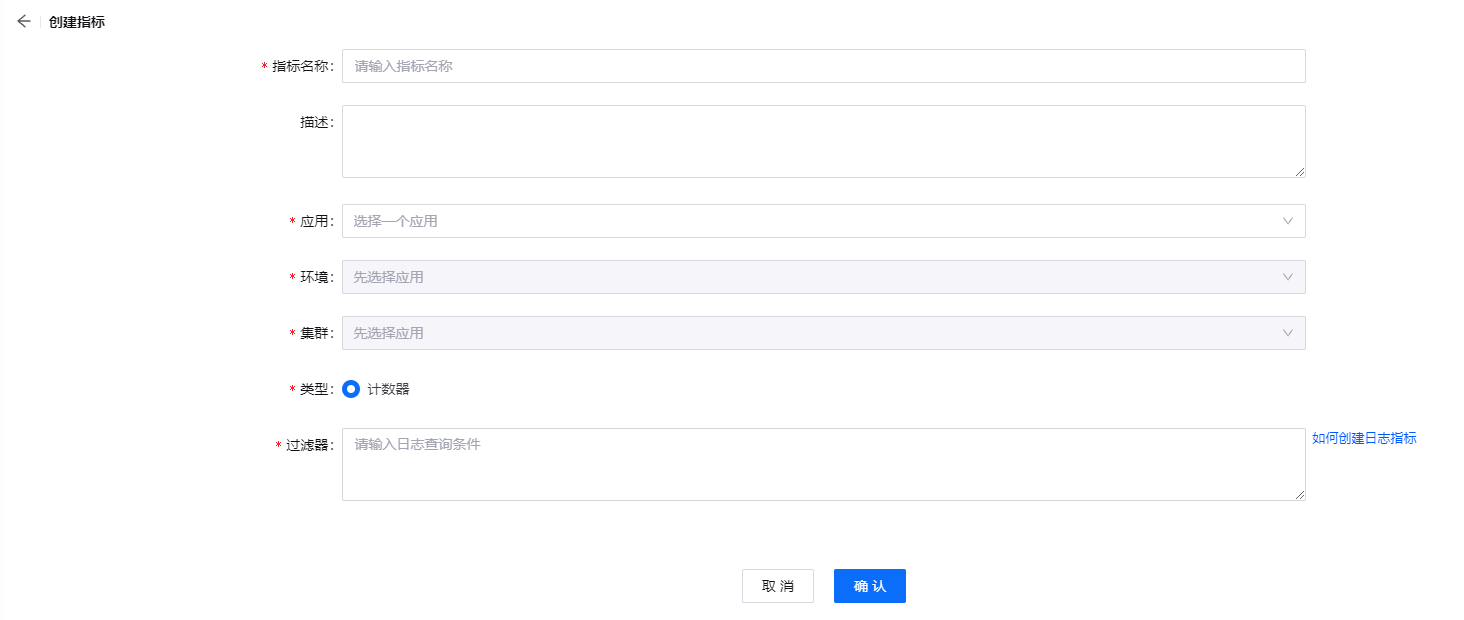Select the 计数器 radio button

[350, 389]
